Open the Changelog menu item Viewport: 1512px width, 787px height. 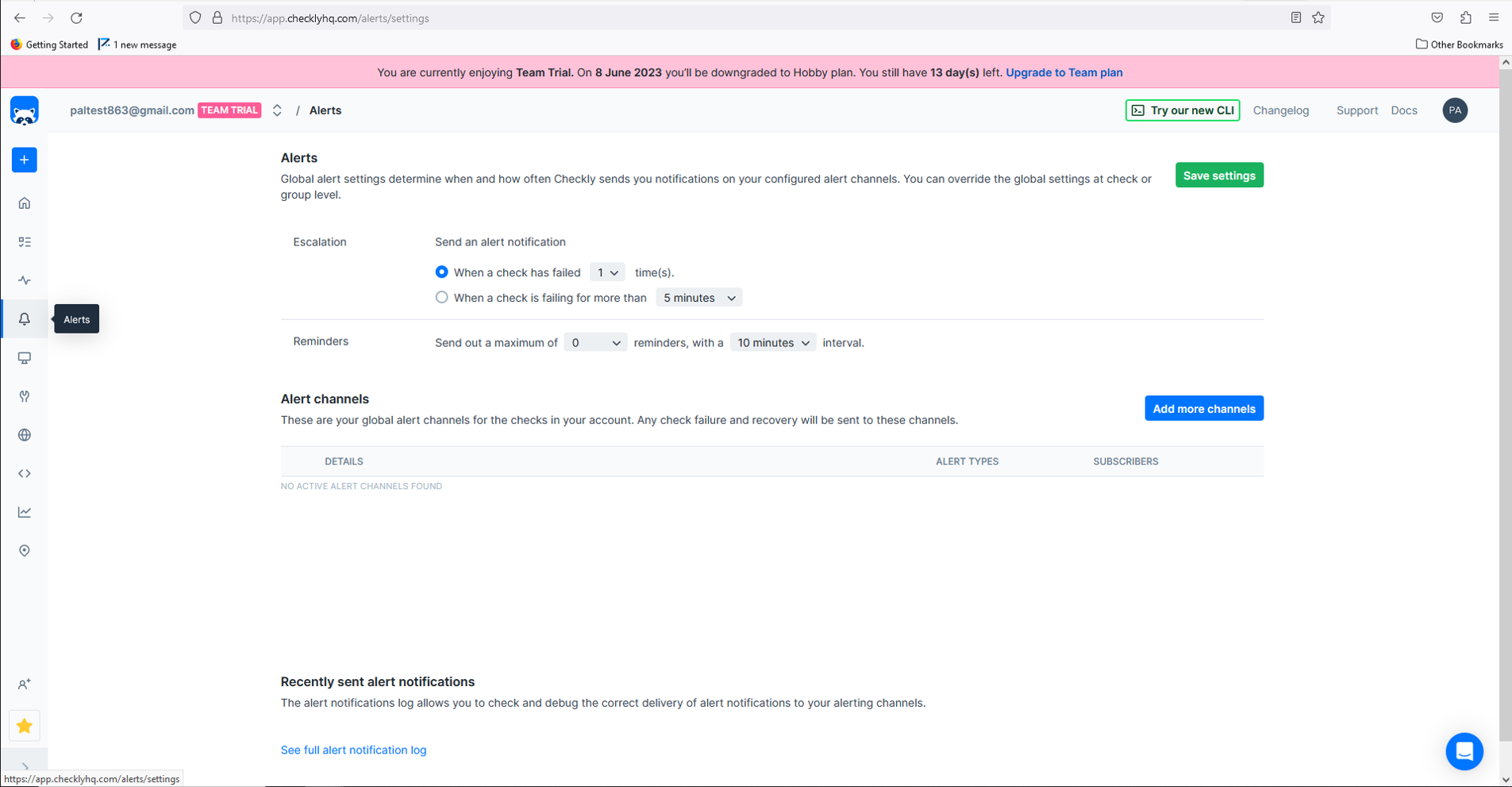[1280, 110]
